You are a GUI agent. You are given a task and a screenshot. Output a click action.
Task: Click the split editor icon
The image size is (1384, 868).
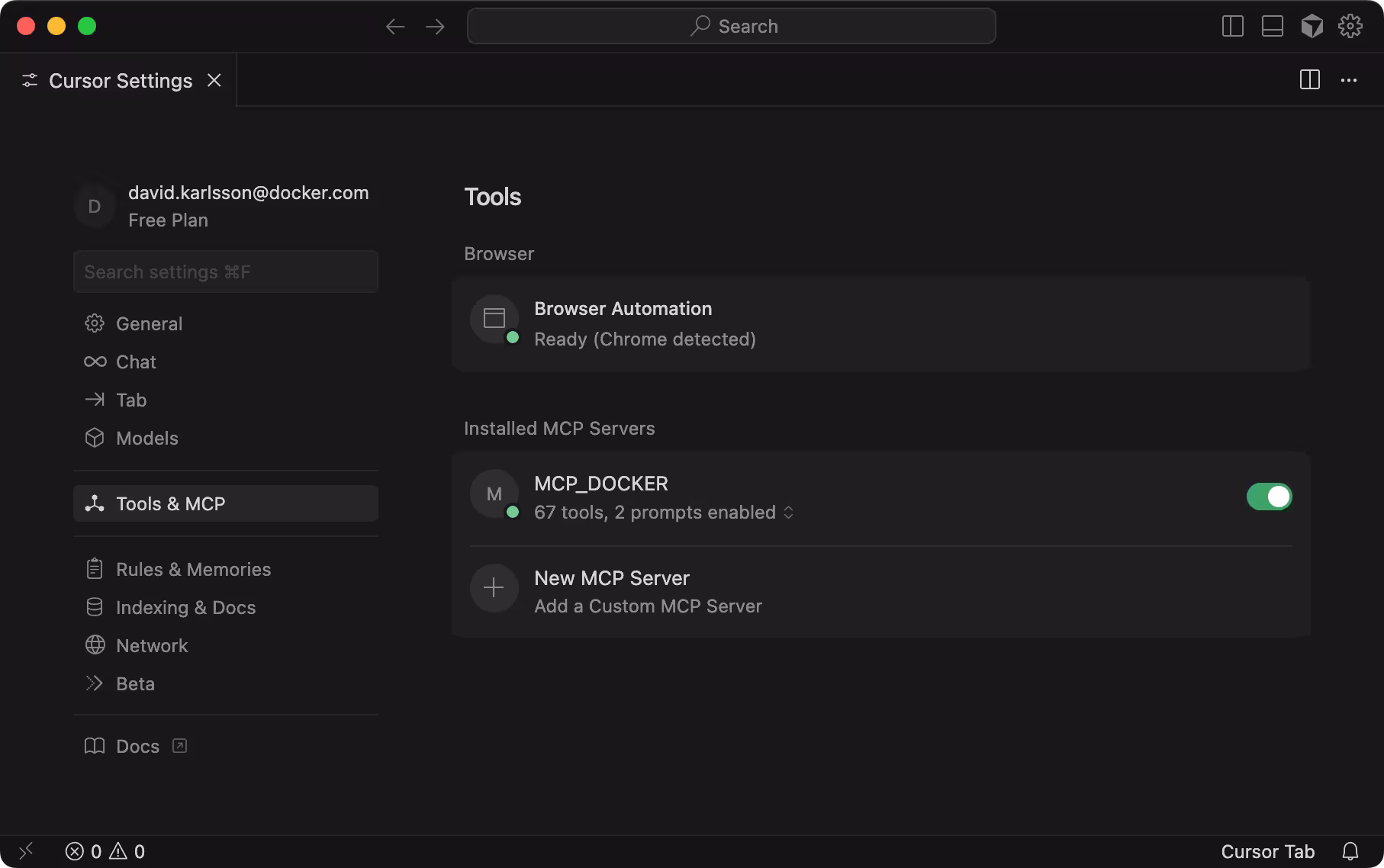point(1309,80)
